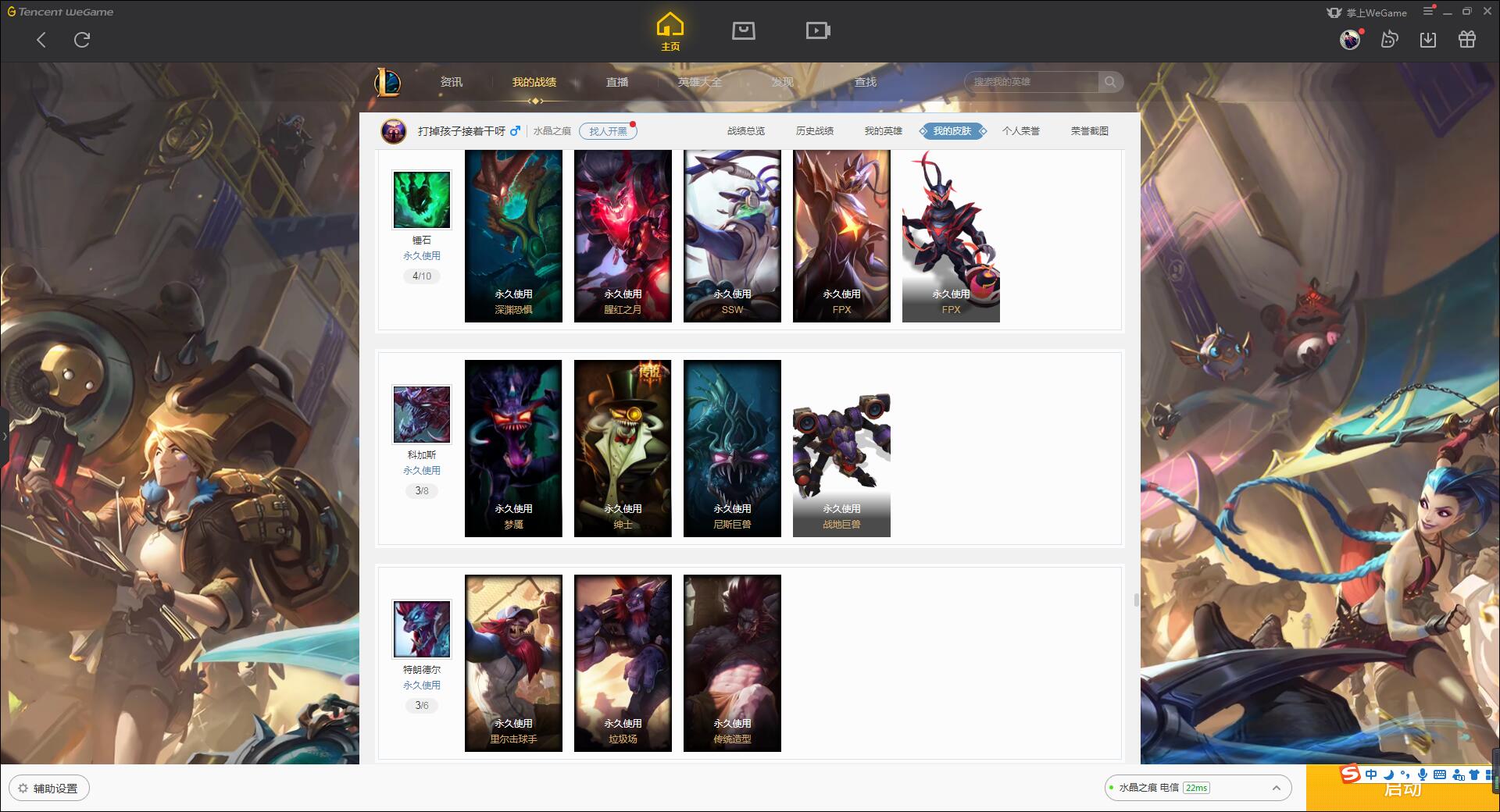Switch to the 查找 tab
Screen dimensions: 1500x812
coord(866,82)
